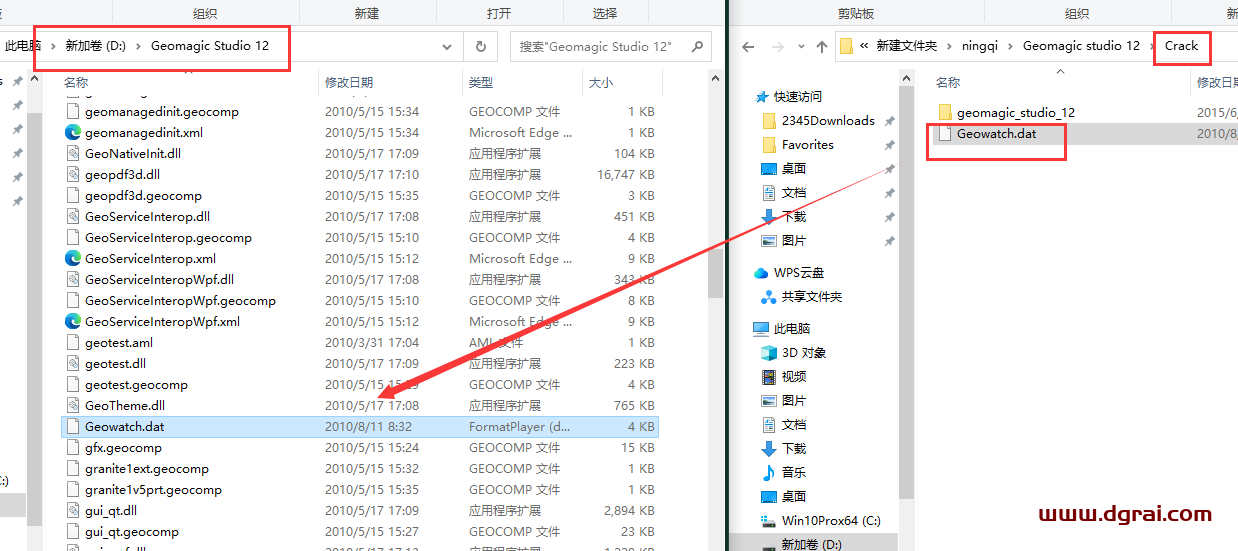Select geotest.dll file icon
Viewport: 1238px width, 551px height.
(x=73, y=364)
